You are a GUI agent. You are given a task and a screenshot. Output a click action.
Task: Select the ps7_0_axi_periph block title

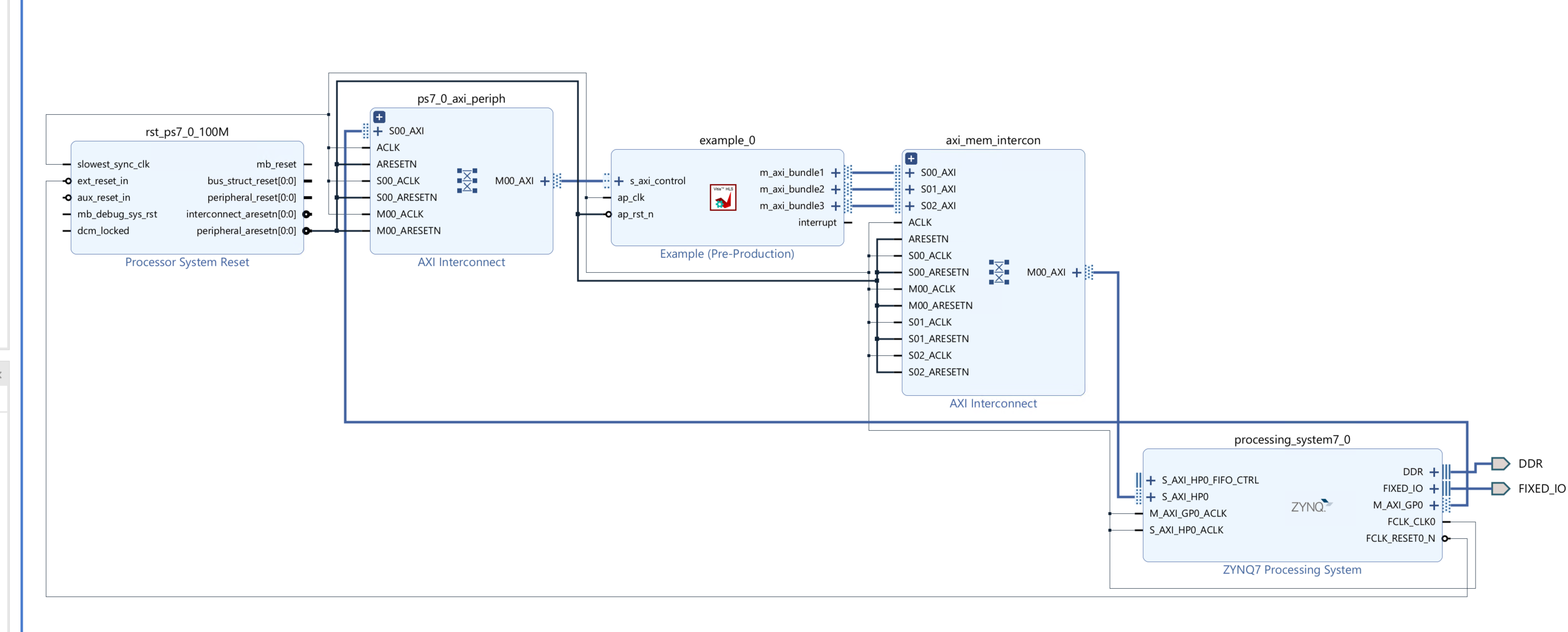[x=461, y=99]
